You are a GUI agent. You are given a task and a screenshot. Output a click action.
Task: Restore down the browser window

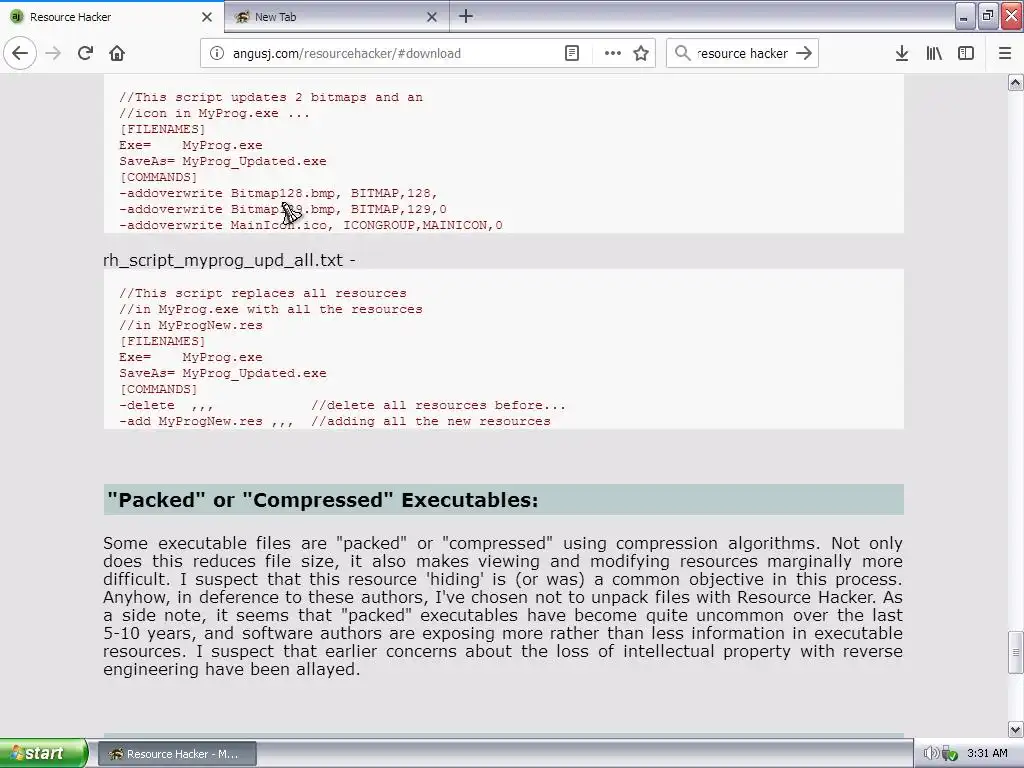[988, 16]
